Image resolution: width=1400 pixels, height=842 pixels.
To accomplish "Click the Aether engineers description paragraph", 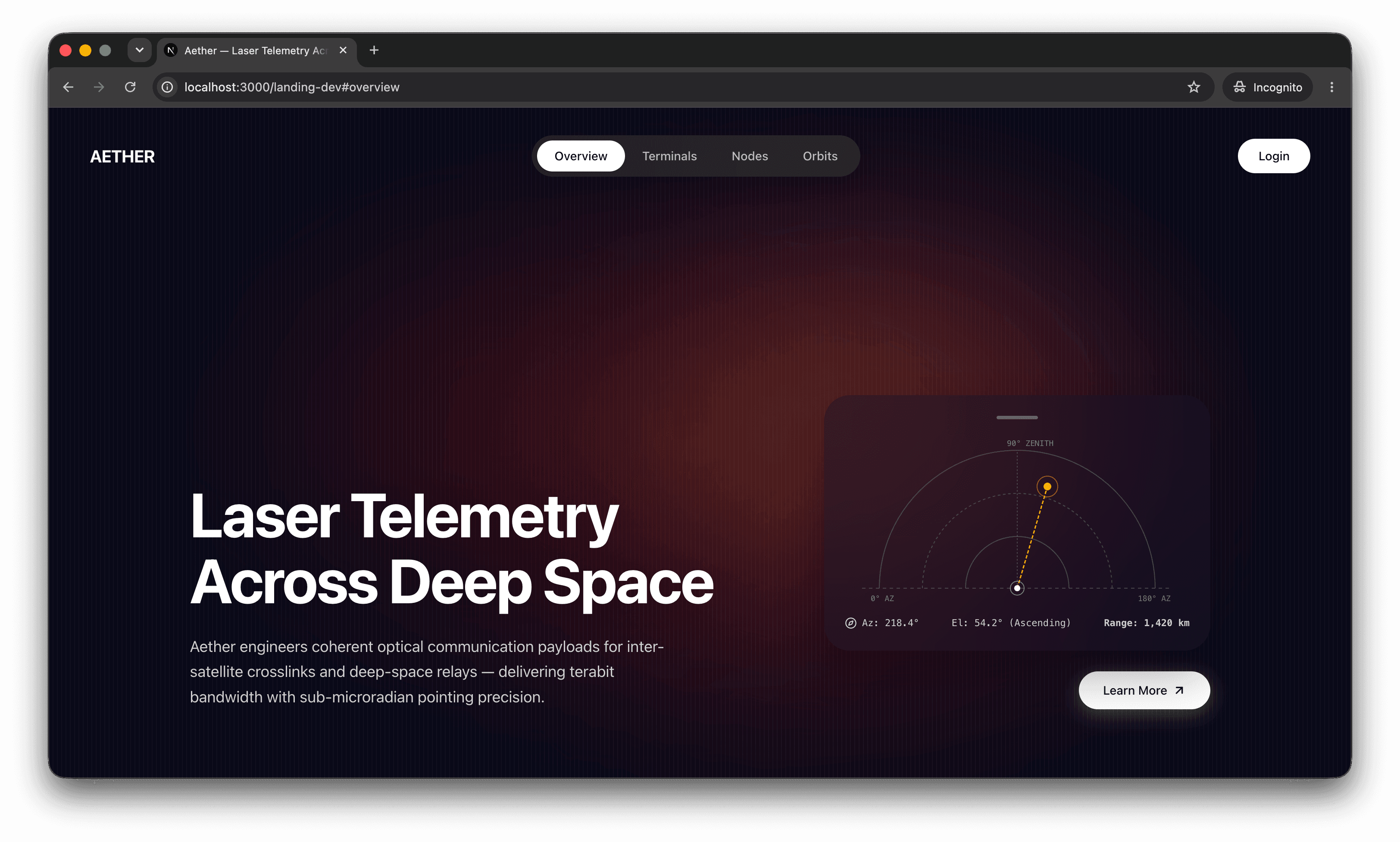I will point(427,672).
